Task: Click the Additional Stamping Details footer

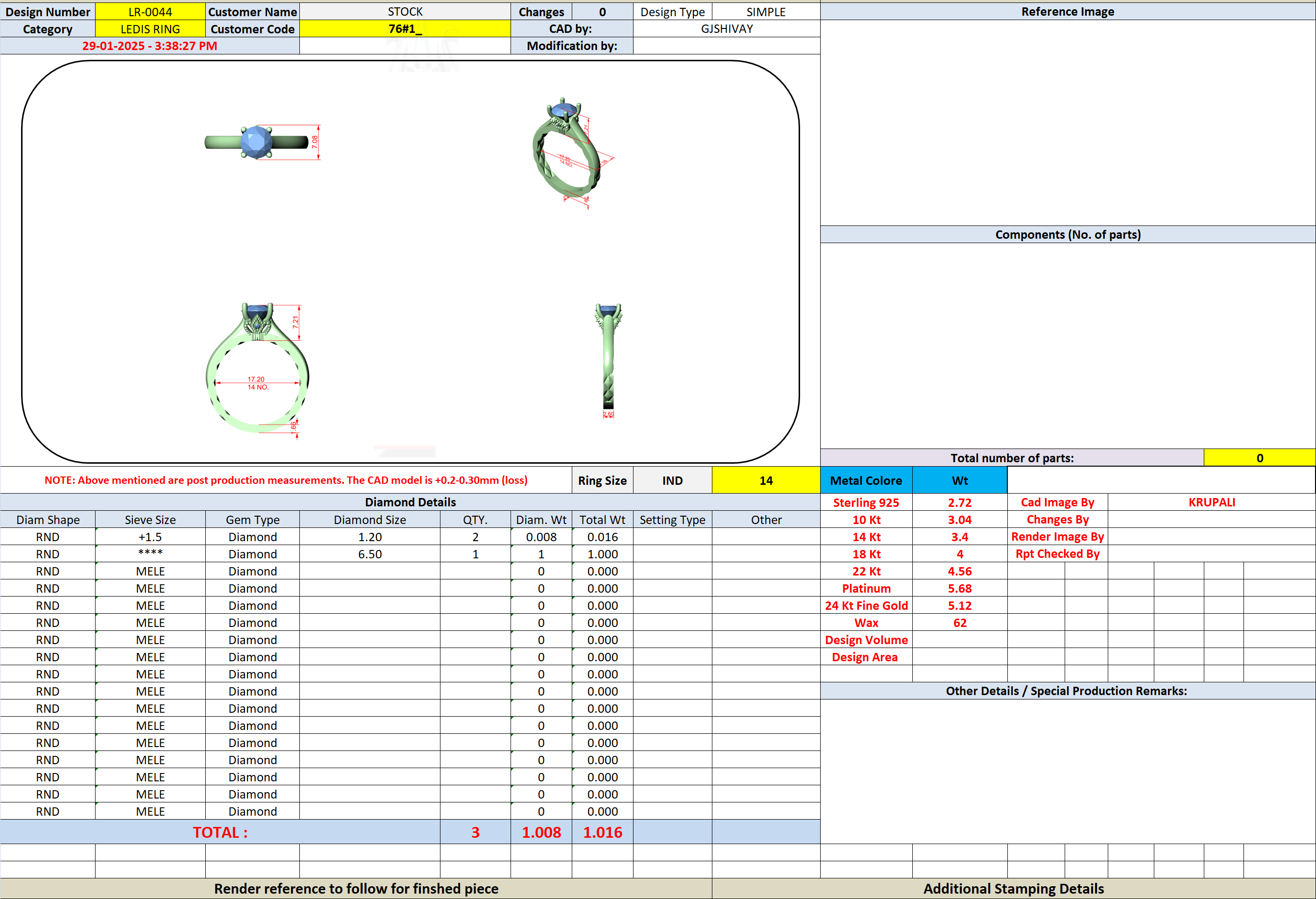Action: 1014,888
